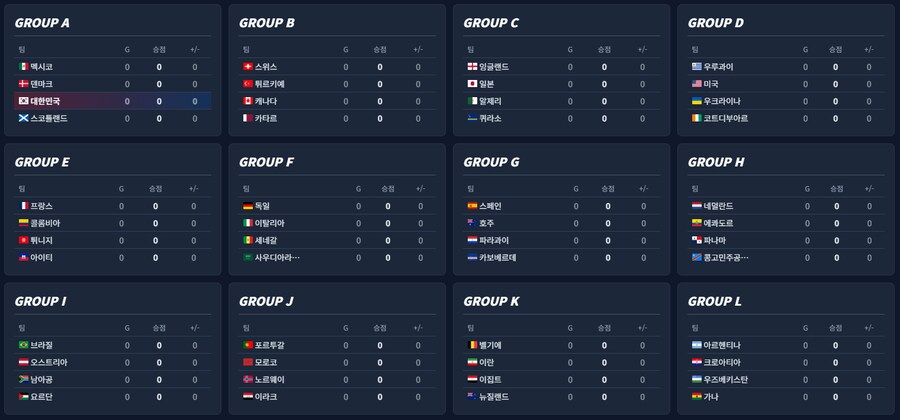
Task: Click the Mexico flag icon in Group A
Action: click(23, 67)
